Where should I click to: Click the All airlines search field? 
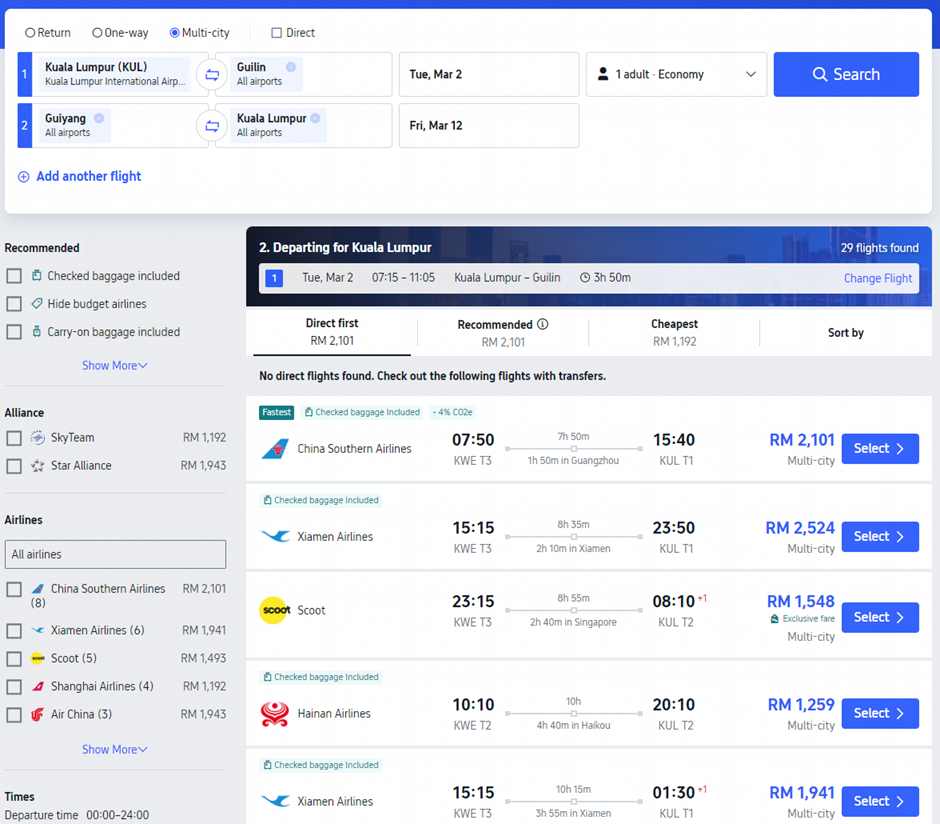click(115, 554)
